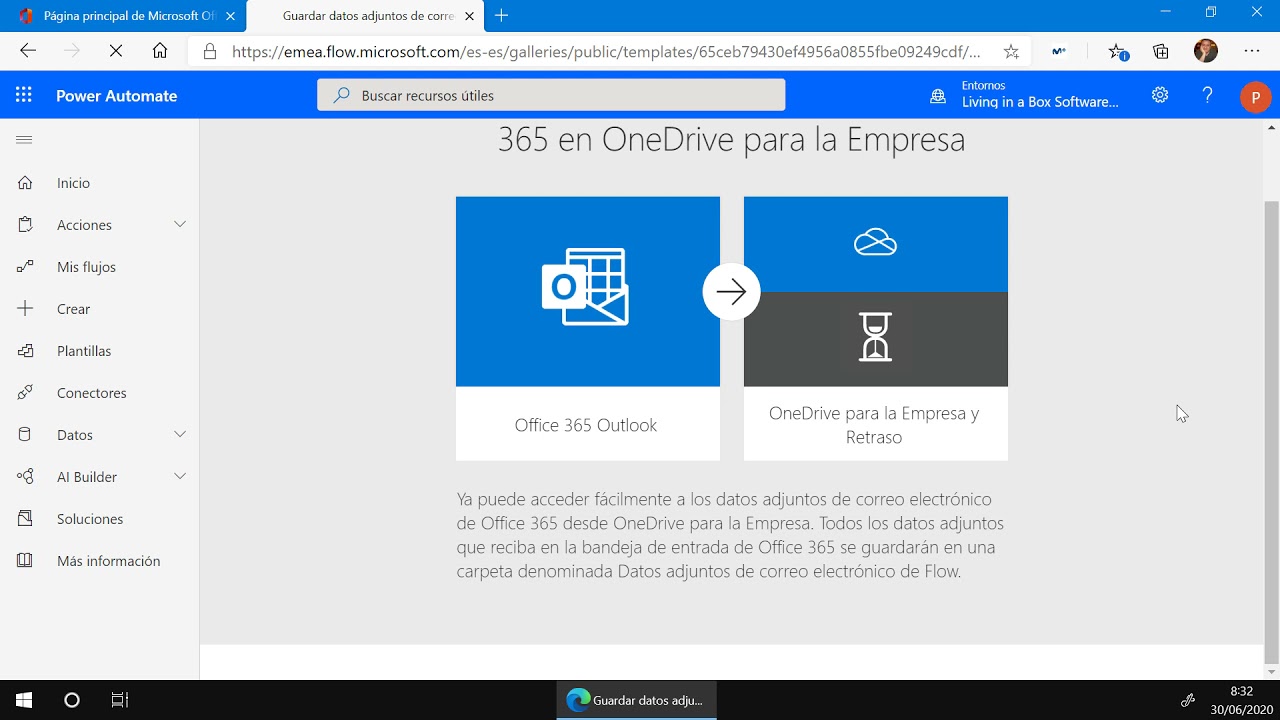Open Plantillas in the sidebar
The image size is (1280, 720).
(84, 351)
